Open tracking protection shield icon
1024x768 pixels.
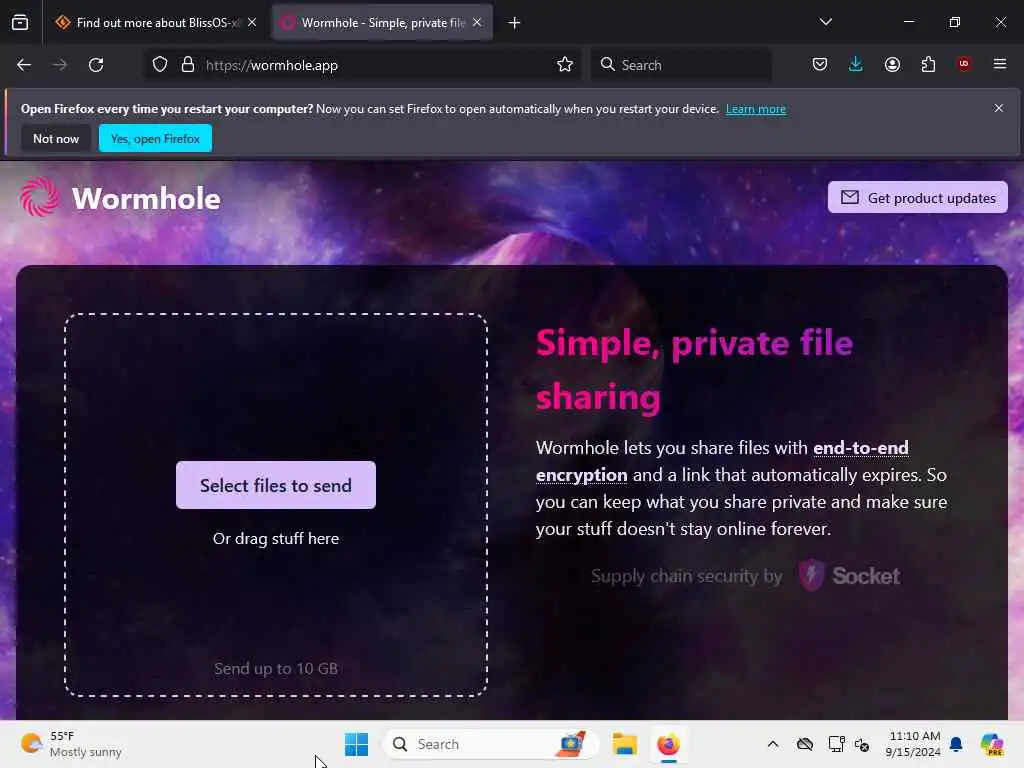point(160,65)
